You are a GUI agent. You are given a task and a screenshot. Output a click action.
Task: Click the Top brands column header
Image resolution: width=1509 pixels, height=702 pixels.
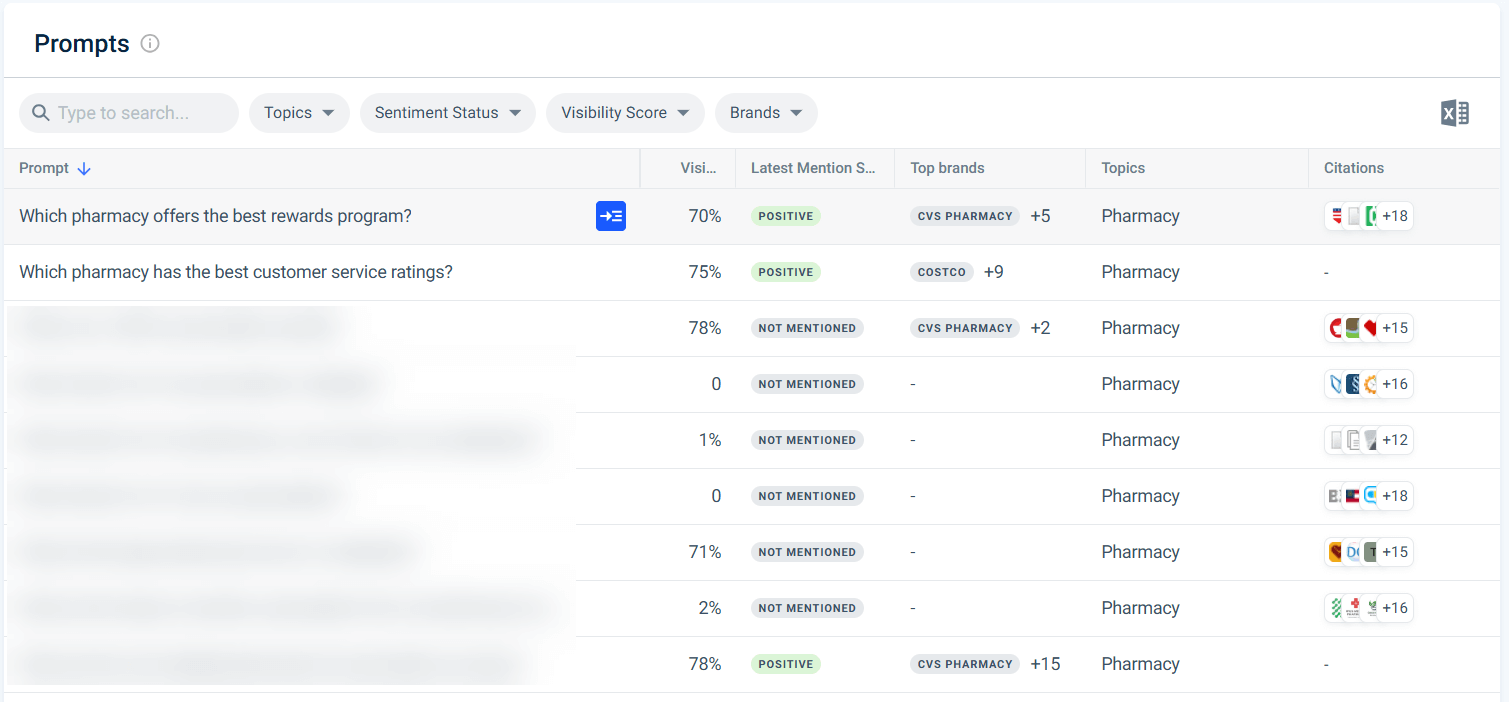(x=947, y=168)
